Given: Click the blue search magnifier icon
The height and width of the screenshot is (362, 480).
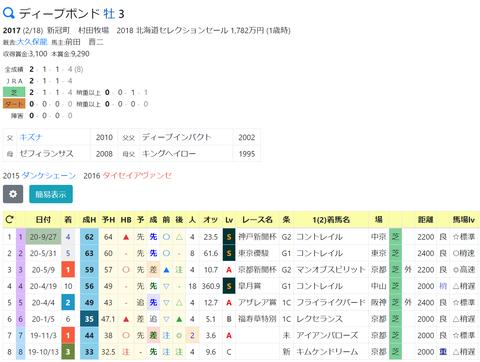Looking at the screenshot, I should (9, 13).
